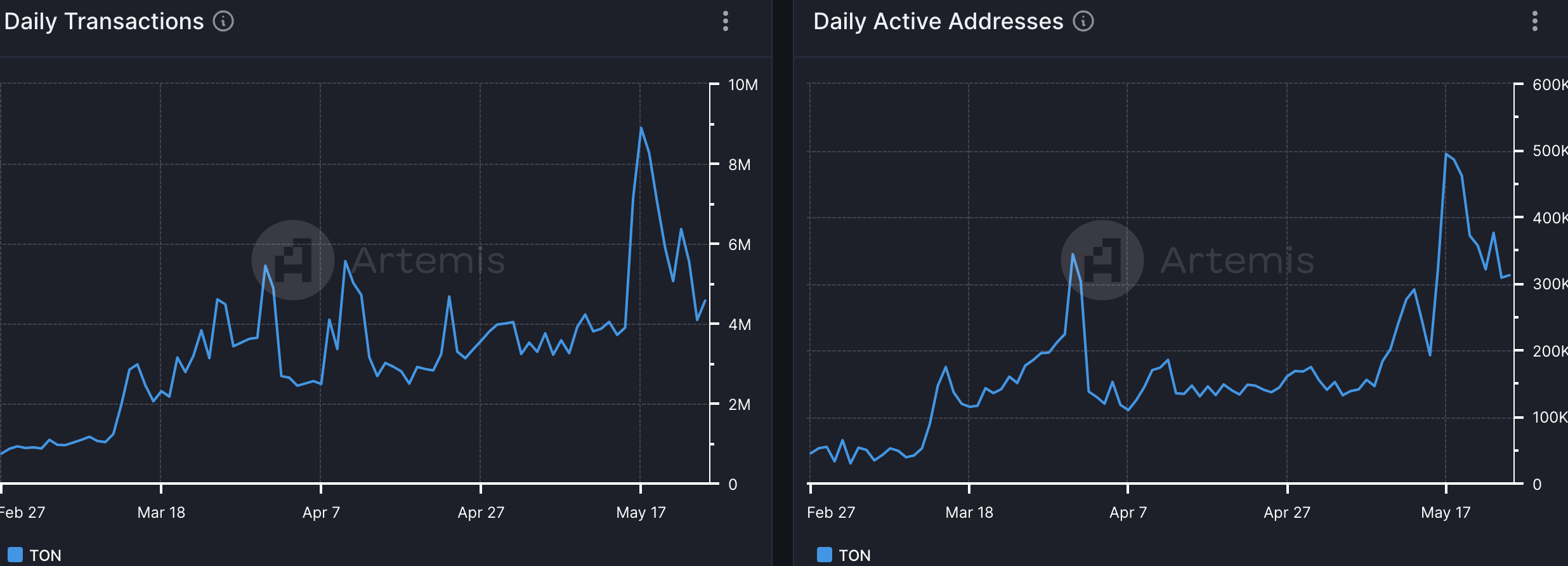Click the highest peak of active addresses line
1568x566 pixels.
(x=1446, y=154)
